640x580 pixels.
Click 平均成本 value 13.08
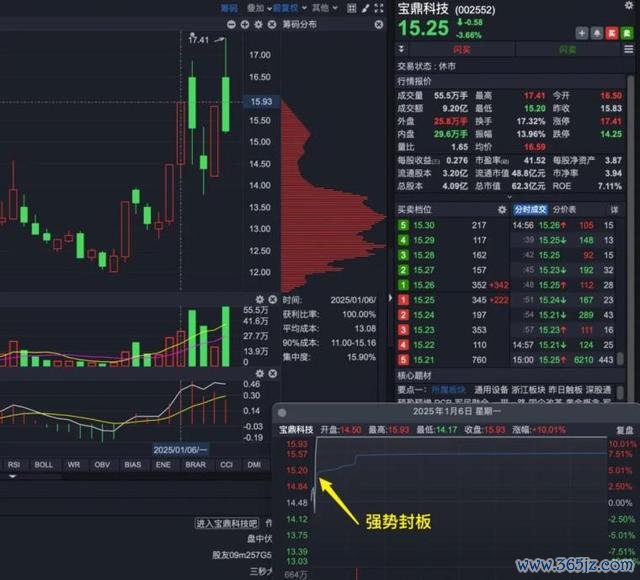coord(365,329)
